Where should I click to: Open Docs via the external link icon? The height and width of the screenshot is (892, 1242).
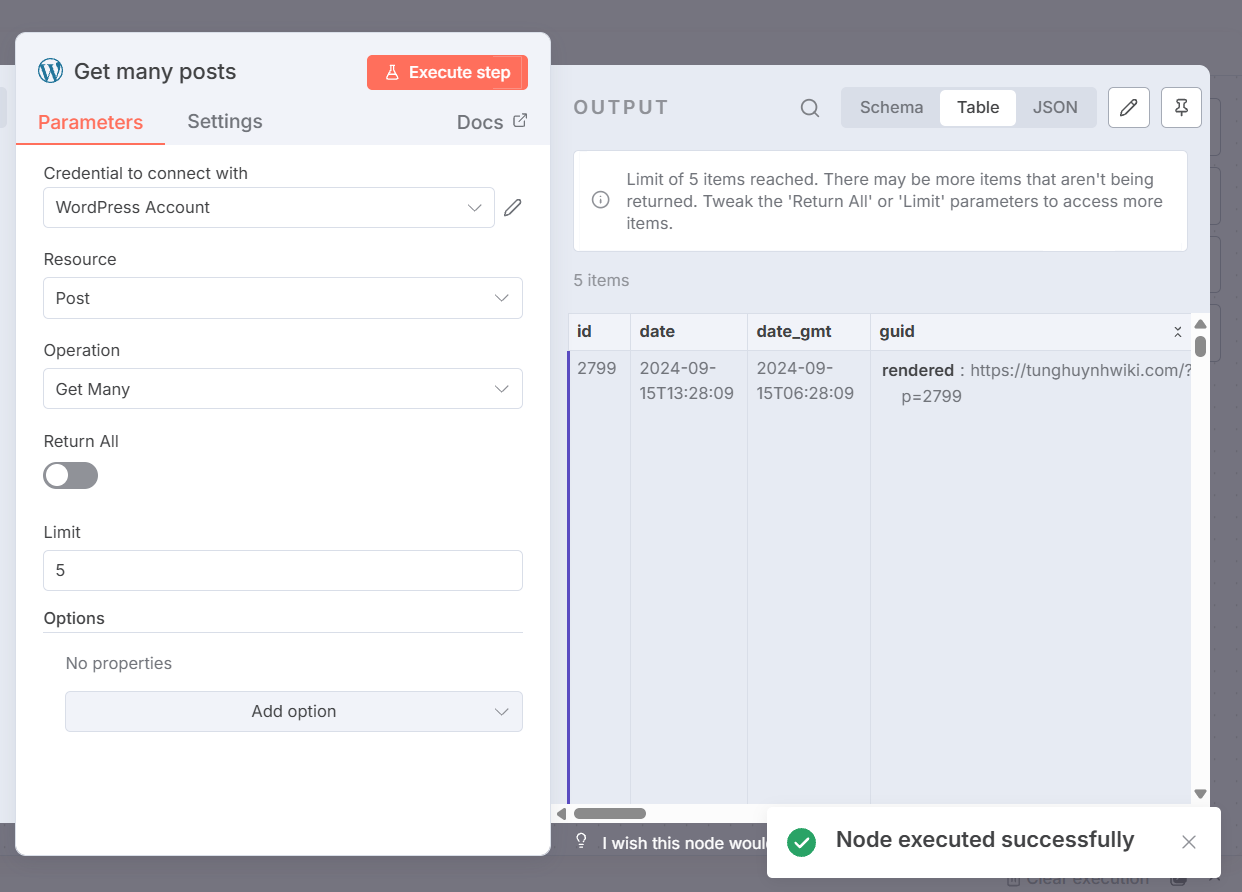(x=518, y=120)
